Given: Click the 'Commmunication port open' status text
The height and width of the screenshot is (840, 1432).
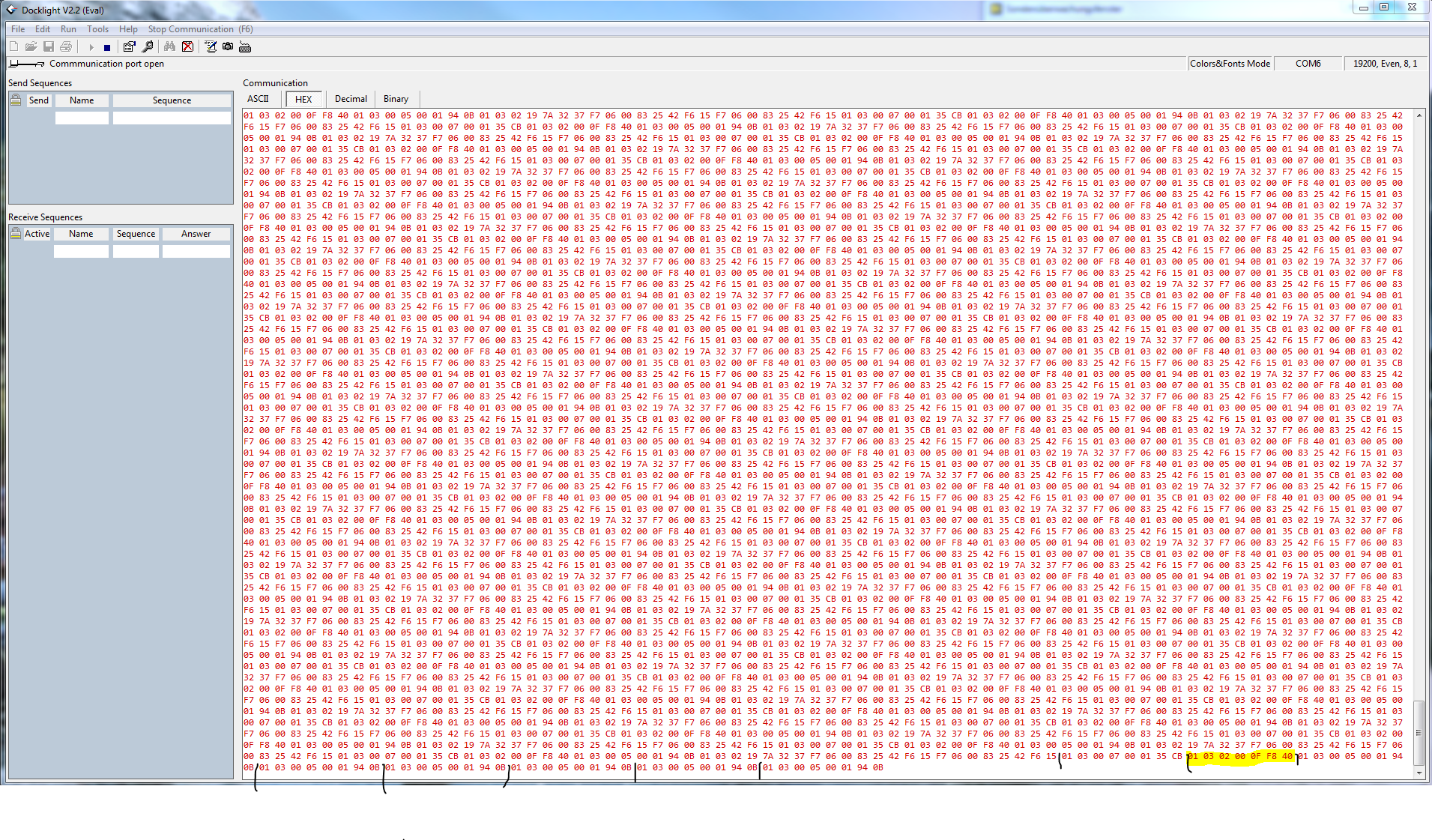Looking at the screenshot, I should (x=106, y=64).
